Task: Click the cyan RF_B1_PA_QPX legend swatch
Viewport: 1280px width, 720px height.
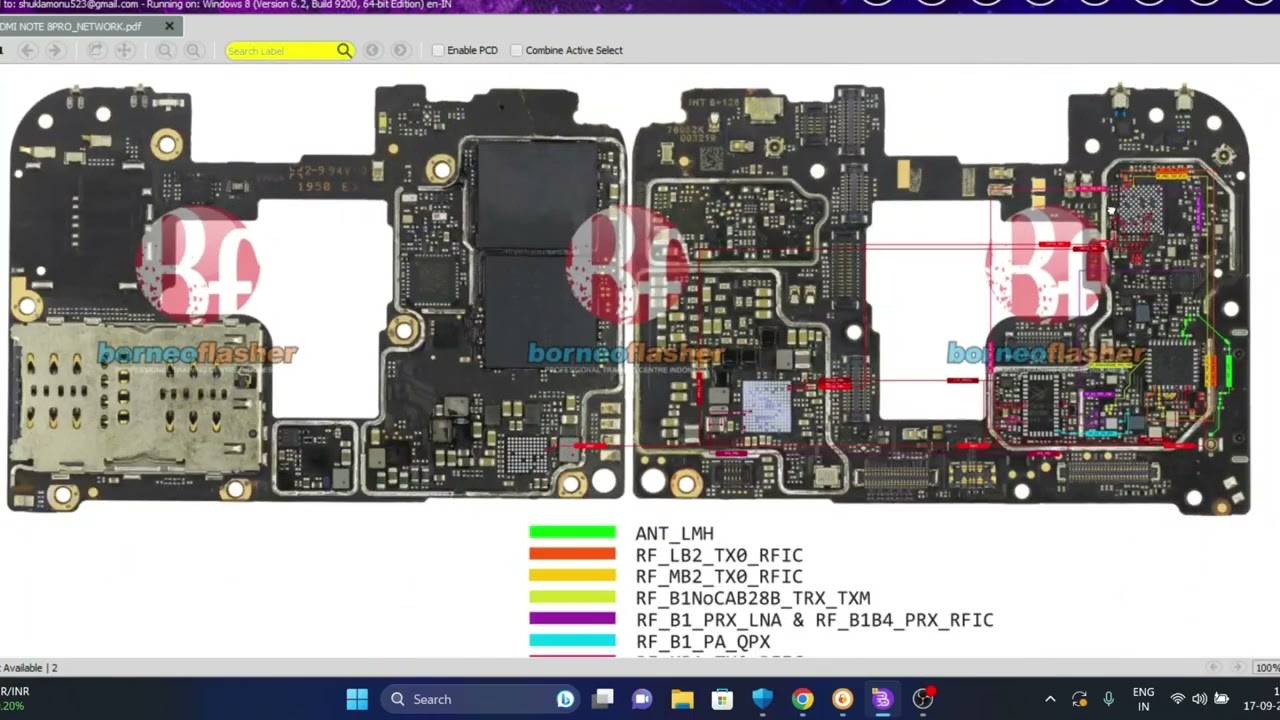Action: (572, 641)
